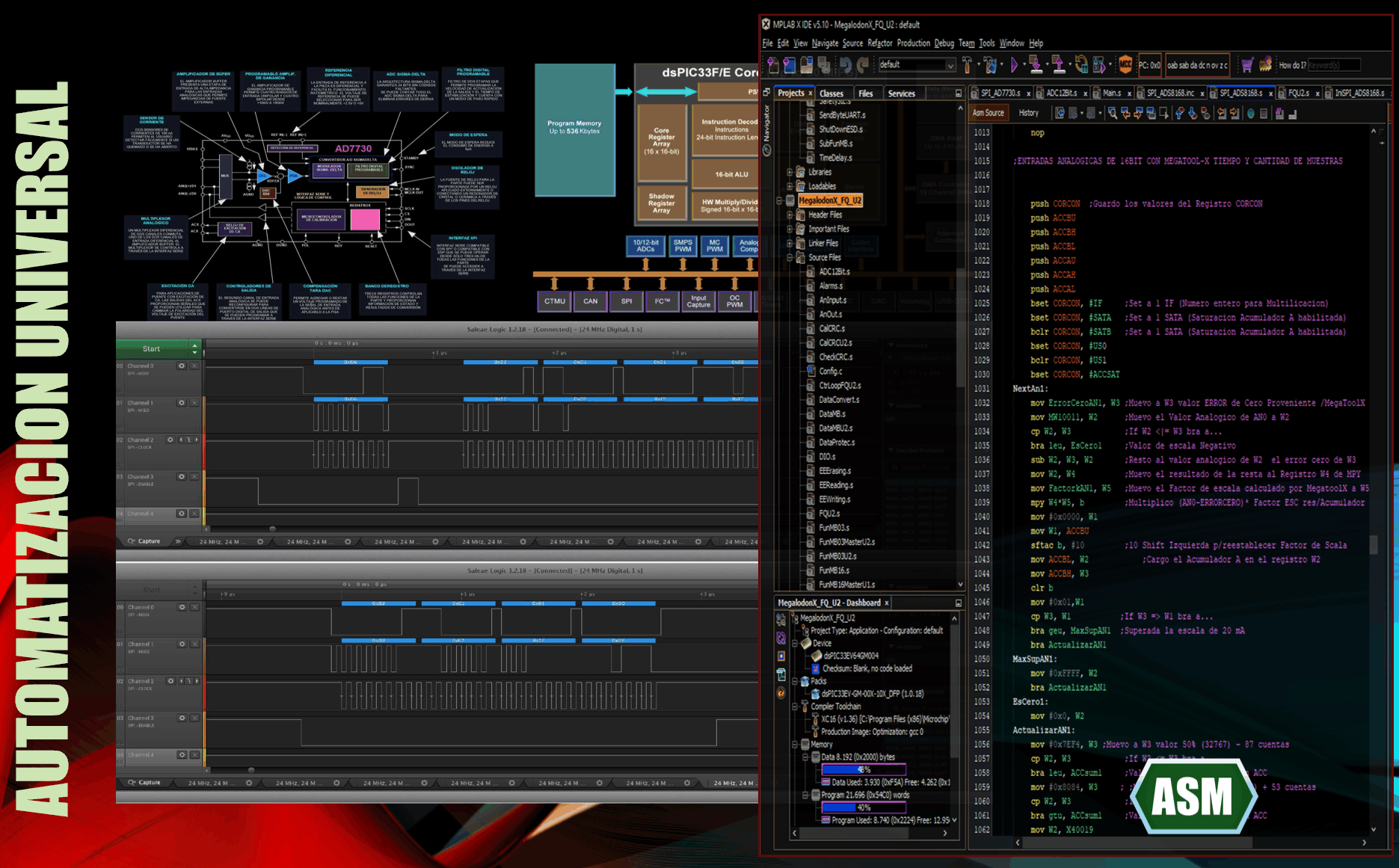Collapse the Source Files tree node
Viewport: 1399px width, 868px height.
790,258
